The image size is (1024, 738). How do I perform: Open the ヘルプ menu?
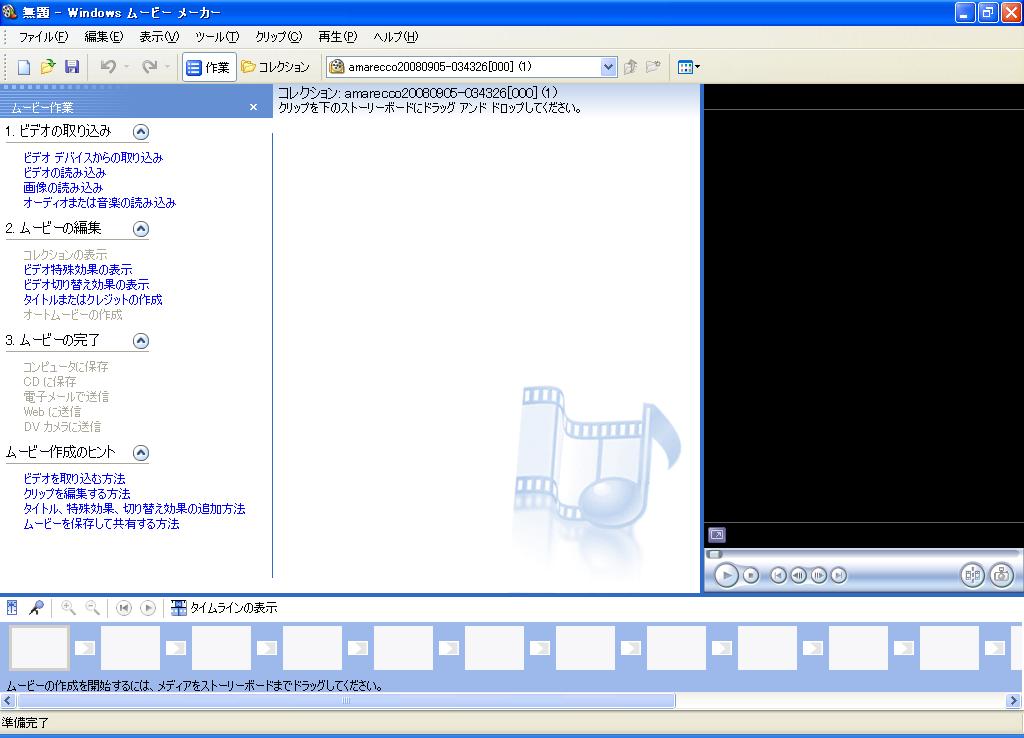[x=395, y=37]
